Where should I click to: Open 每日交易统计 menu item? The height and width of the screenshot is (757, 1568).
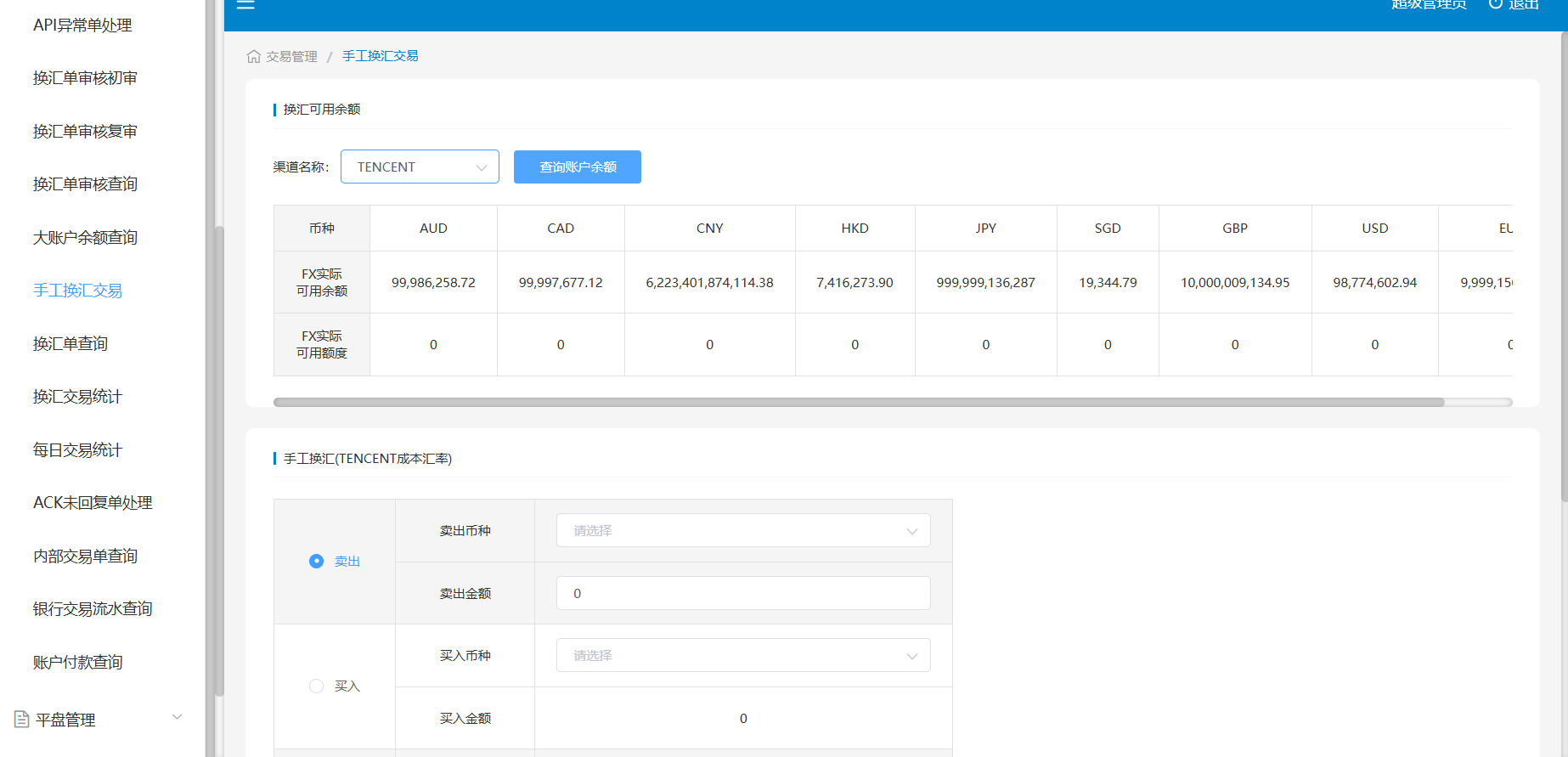click(77, 450)
